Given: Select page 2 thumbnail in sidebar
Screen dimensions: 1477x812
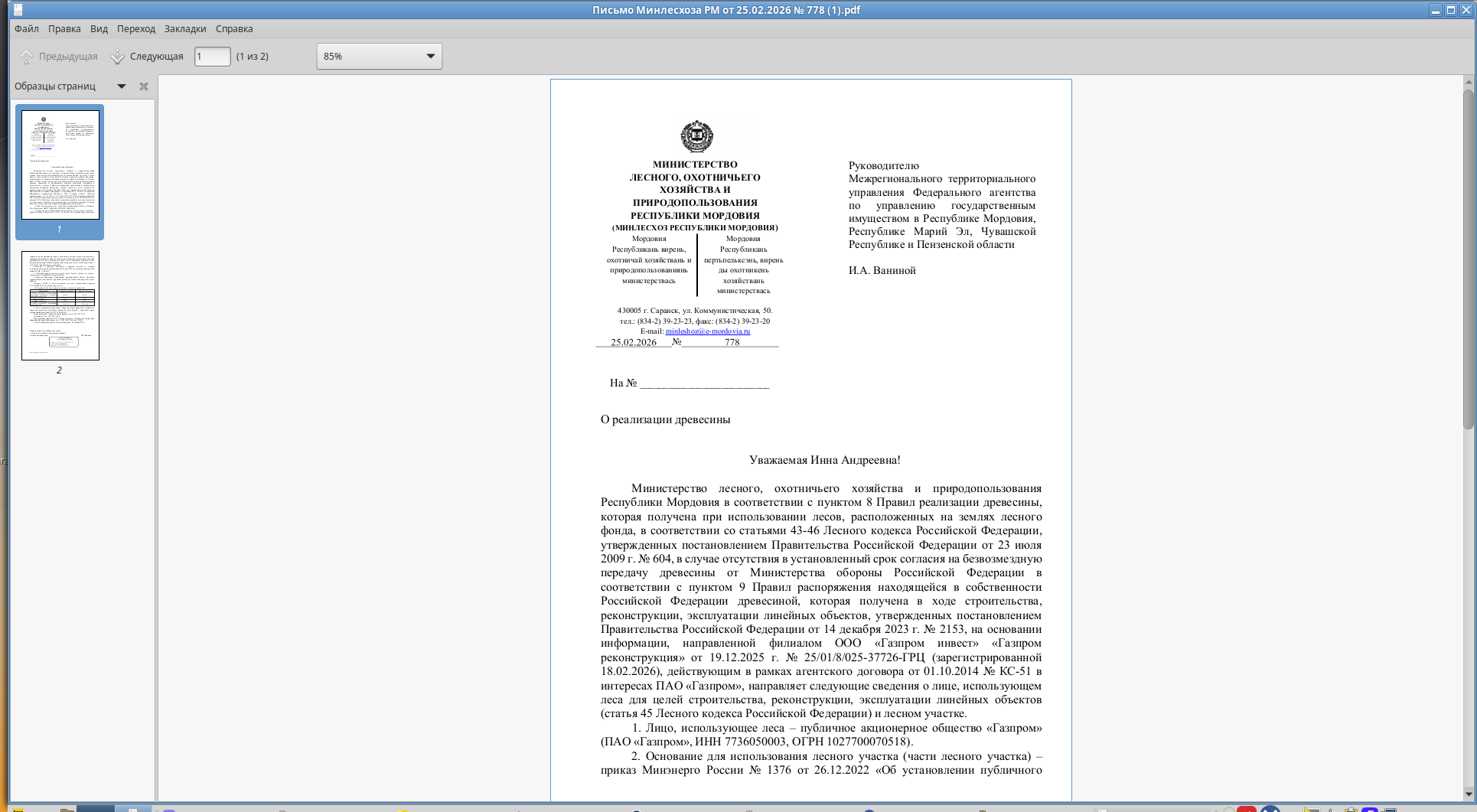Looking at the screenshot, I should coord(60,305).
